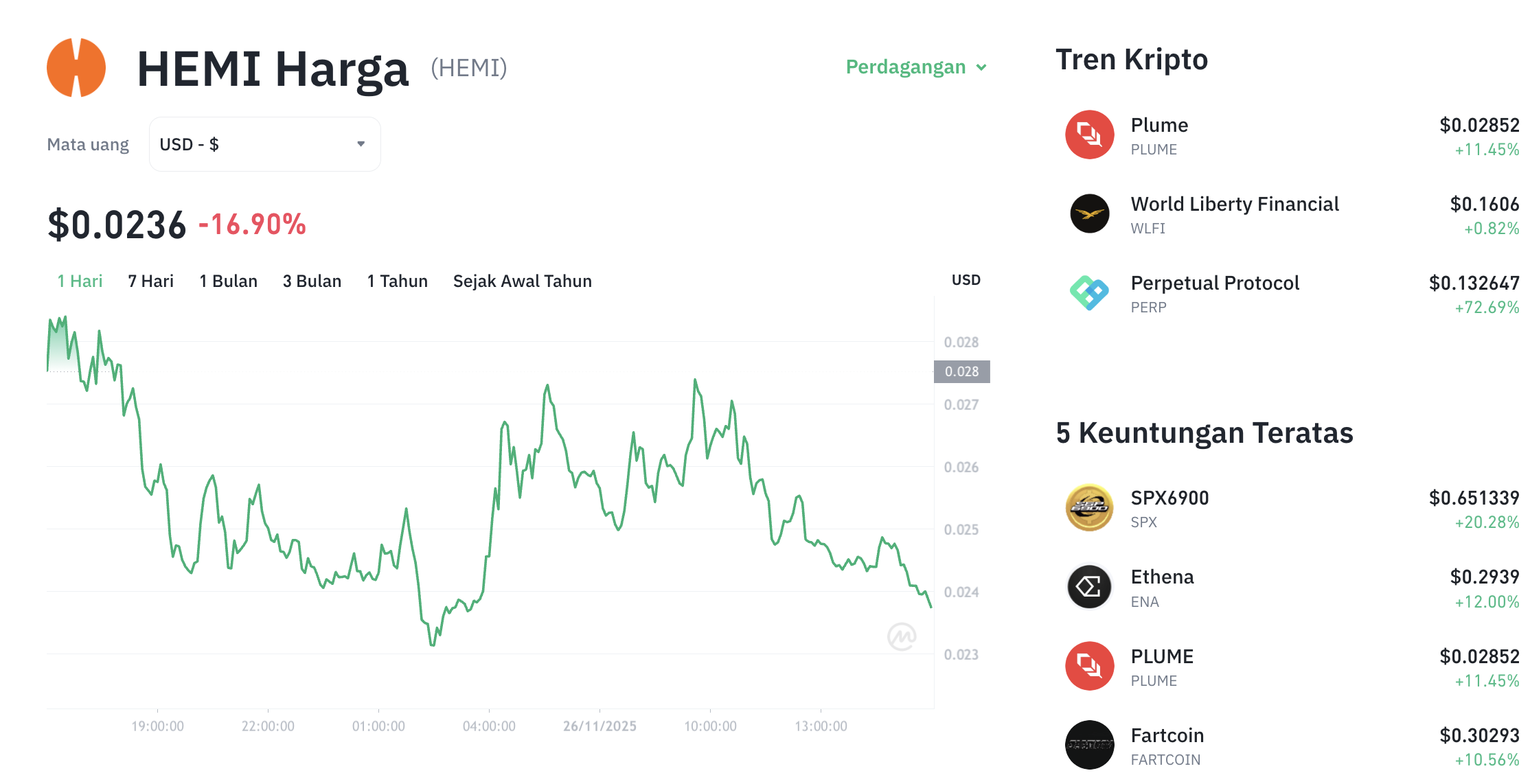Select the Sejak Awal Tahun range
The height and width of the screenshot is (784, 1530).
click(x=522, y=280)
